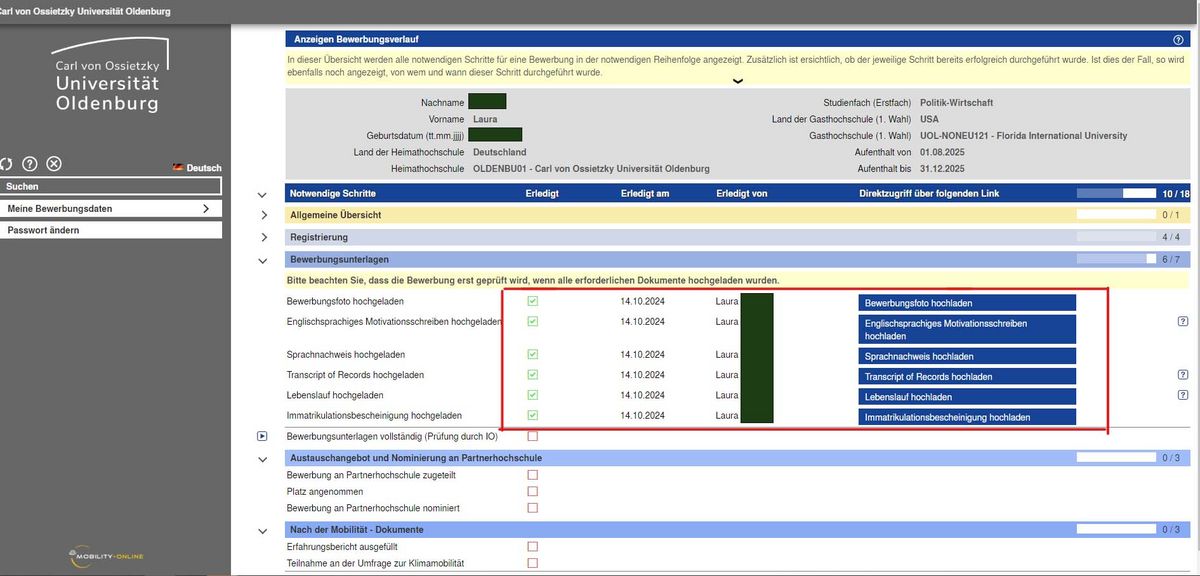Click the help icon in Anzeigen Bewerbungsverlauf header
1200x576 pixels.
coord(1180,39)
